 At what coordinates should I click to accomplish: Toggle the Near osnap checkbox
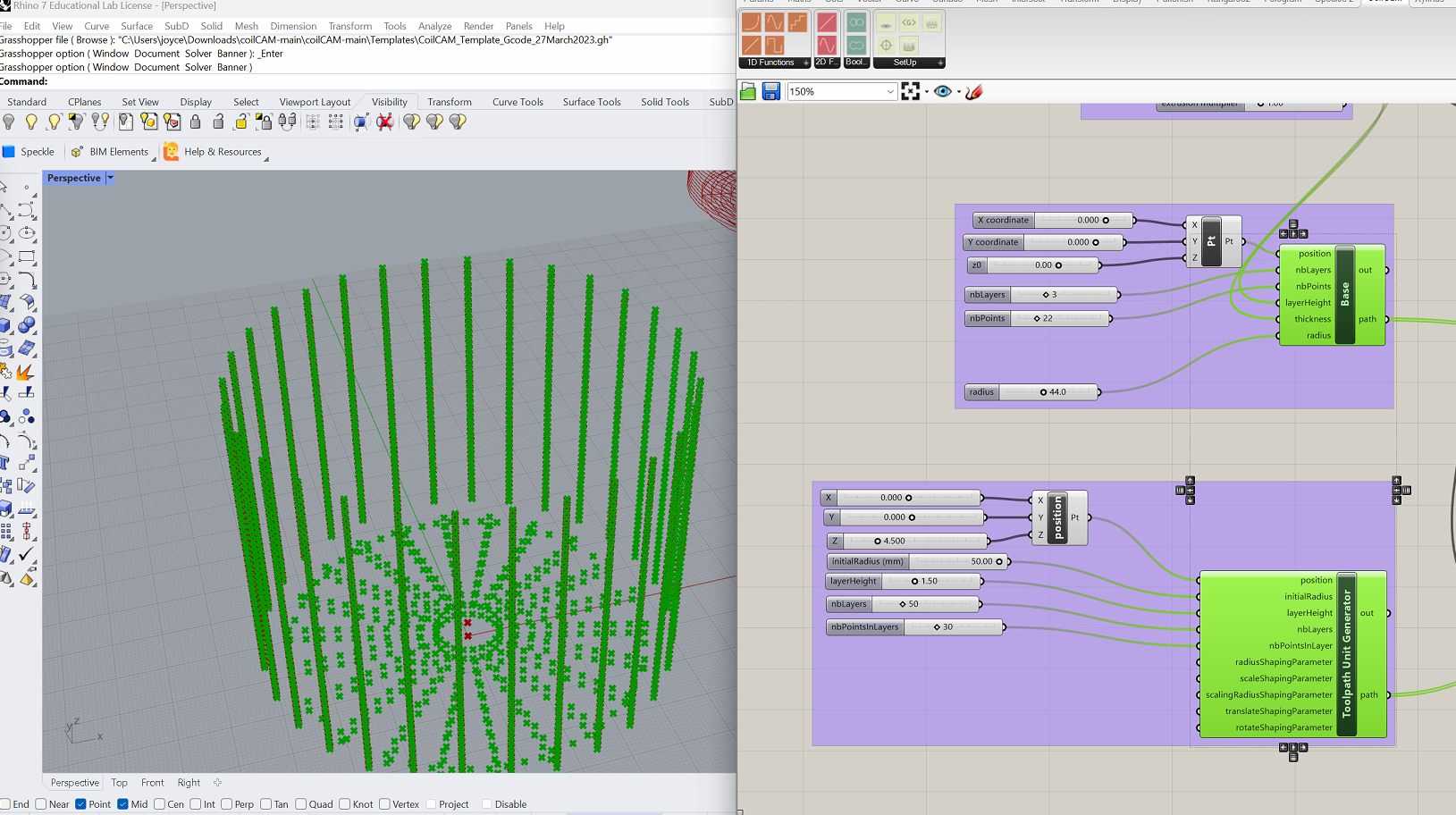pos(41,804)
